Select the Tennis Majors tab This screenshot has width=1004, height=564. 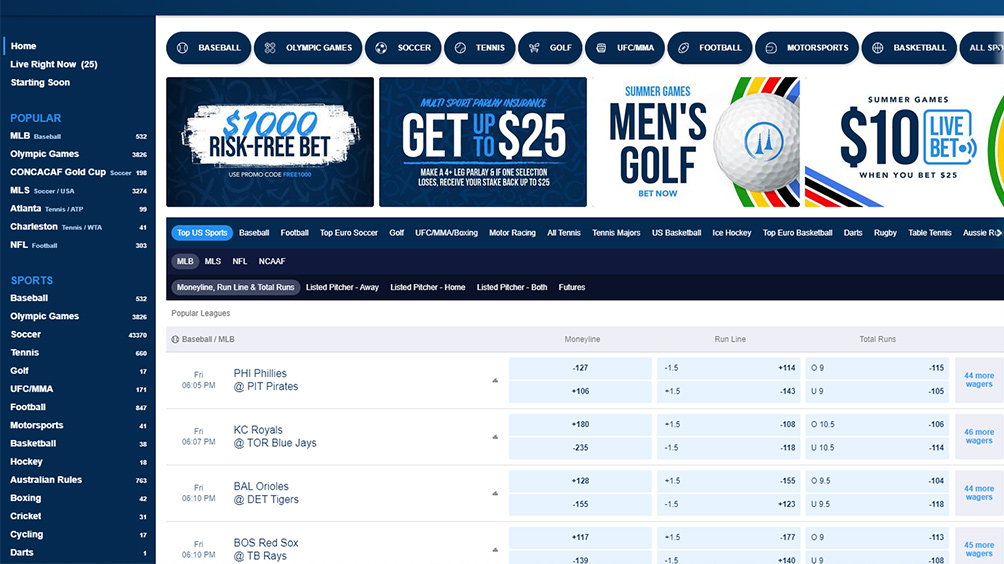(x=616, y=233)
